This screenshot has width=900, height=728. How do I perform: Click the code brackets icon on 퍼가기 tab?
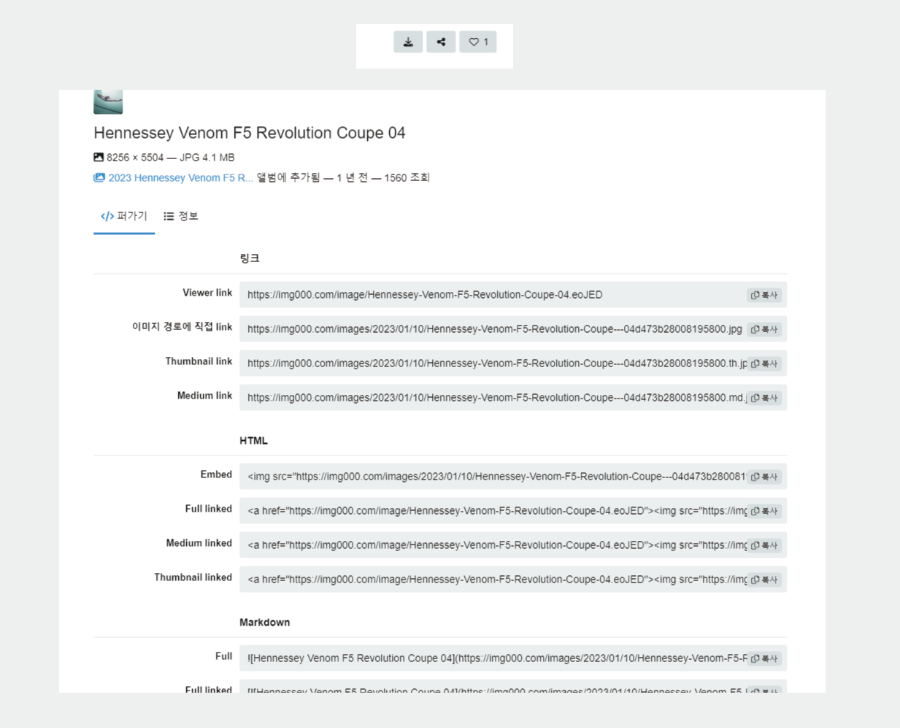[x=107, y=216]
